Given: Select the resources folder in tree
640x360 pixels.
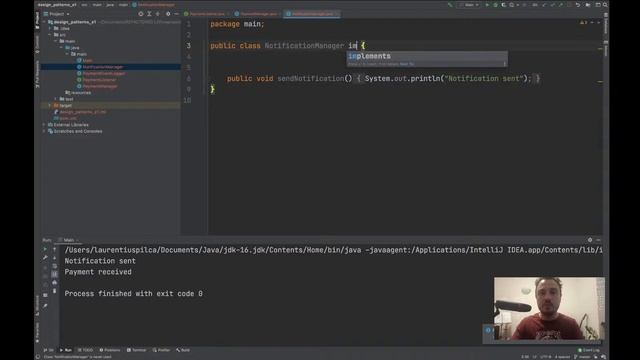Looking at the screenshot, I should pyautogui.click(x=78, y=93).
